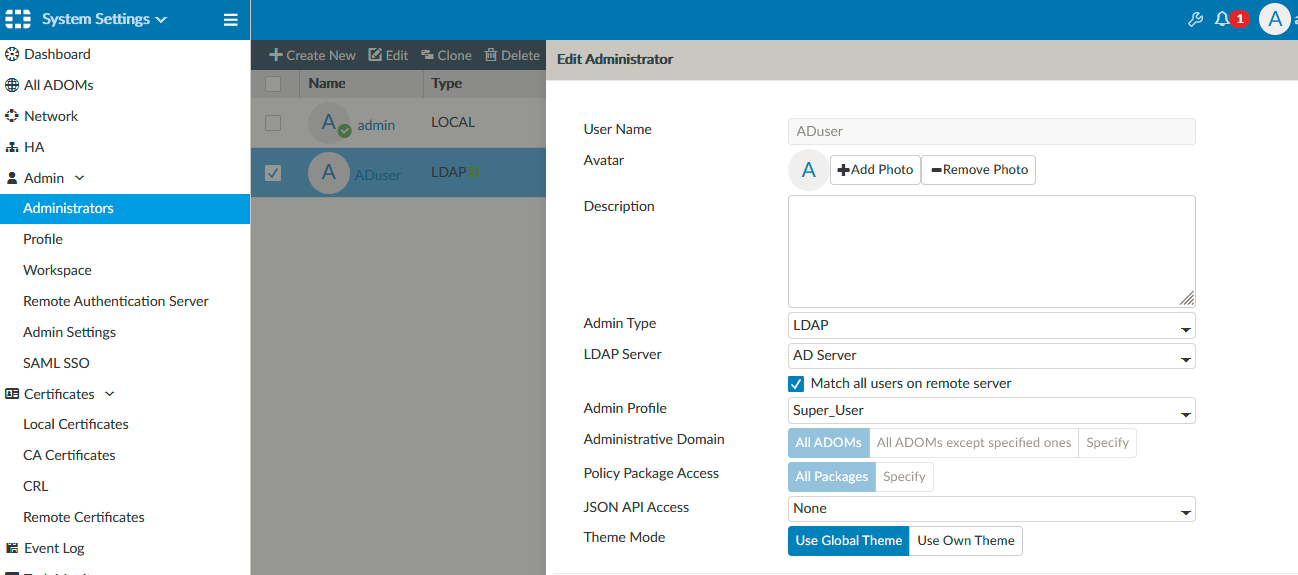Open the Admin Type dropdown
The width and height of the screenshot is (1298, 575).
991,326
